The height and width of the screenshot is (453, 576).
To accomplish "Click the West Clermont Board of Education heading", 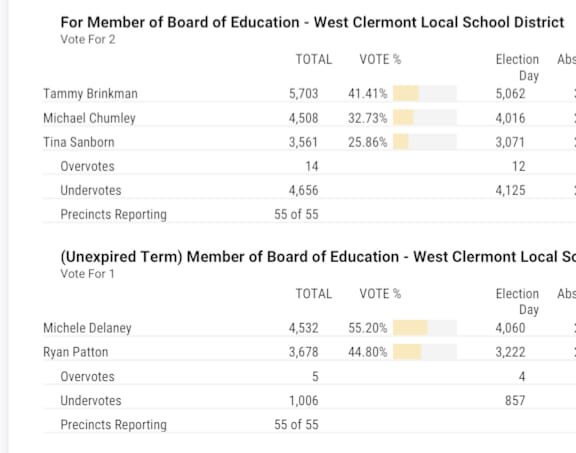I will pos(312,22).
